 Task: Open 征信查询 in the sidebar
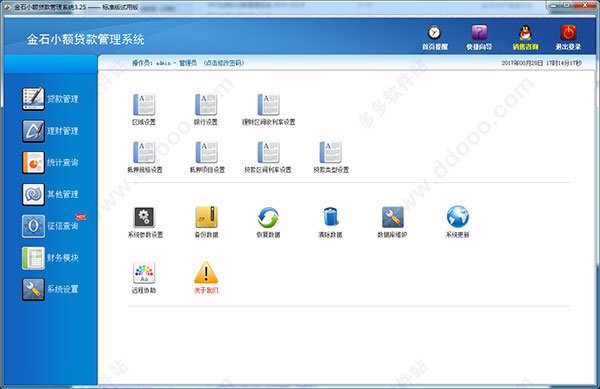point(50,226)
